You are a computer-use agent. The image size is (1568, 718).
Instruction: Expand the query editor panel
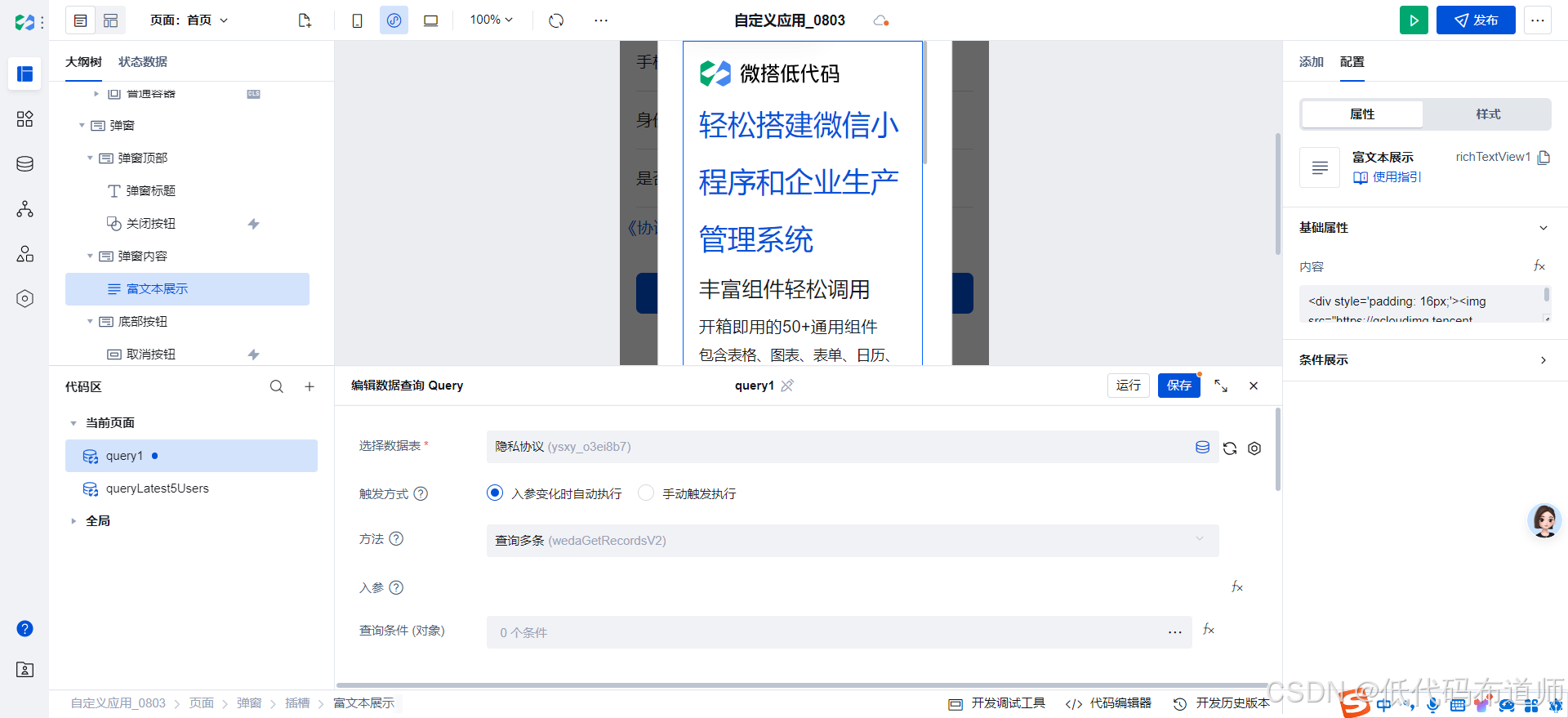(1221, 386)
